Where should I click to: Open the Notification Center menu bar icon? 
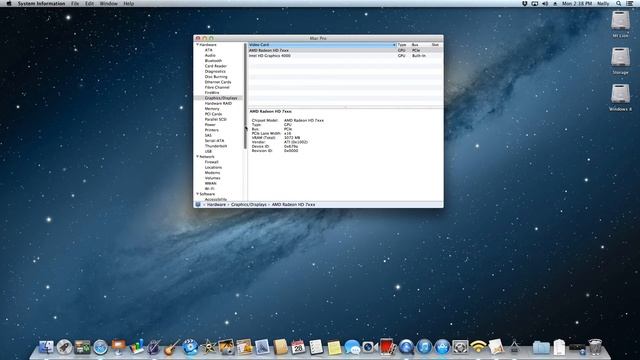point(630,4)
